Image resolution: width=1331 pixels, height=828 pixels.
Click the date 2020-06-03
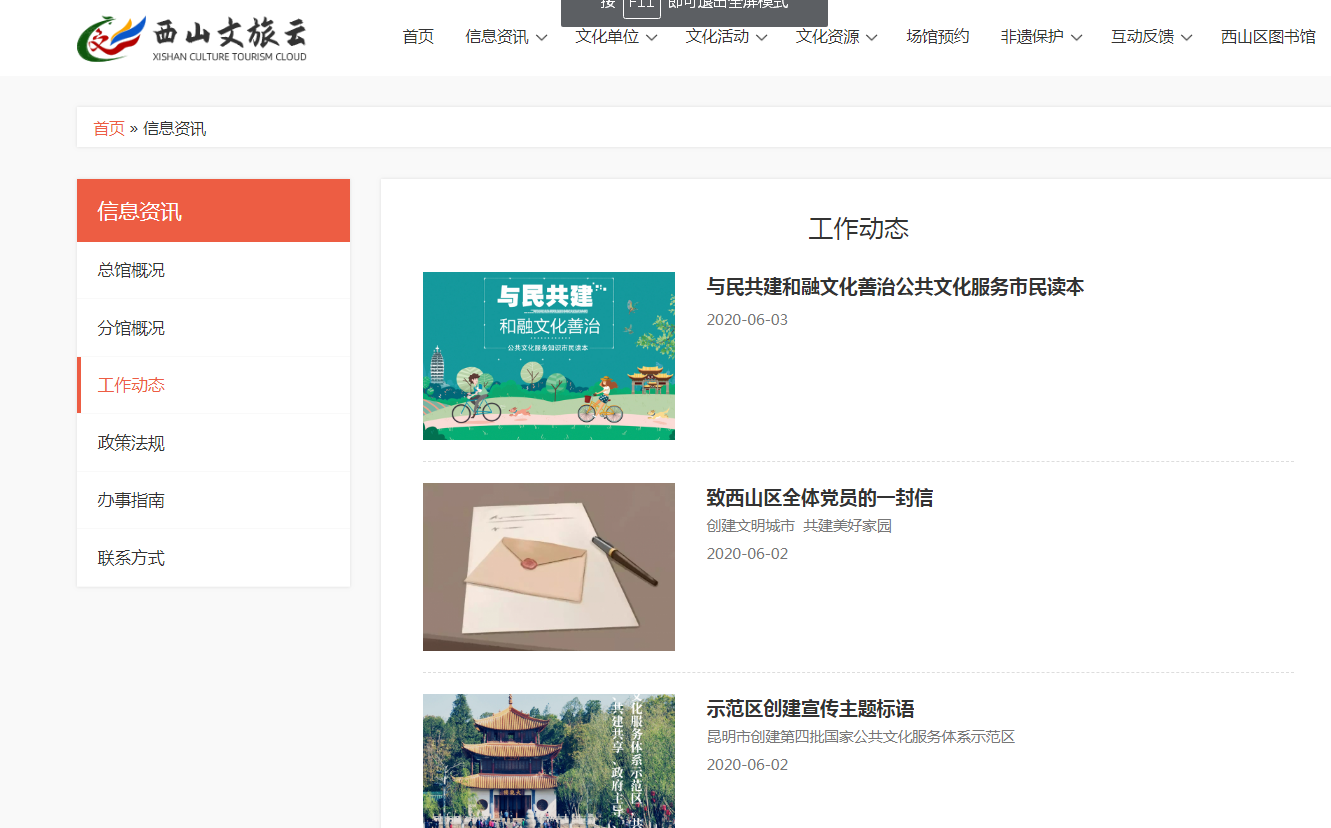click(x=747, y=320)
